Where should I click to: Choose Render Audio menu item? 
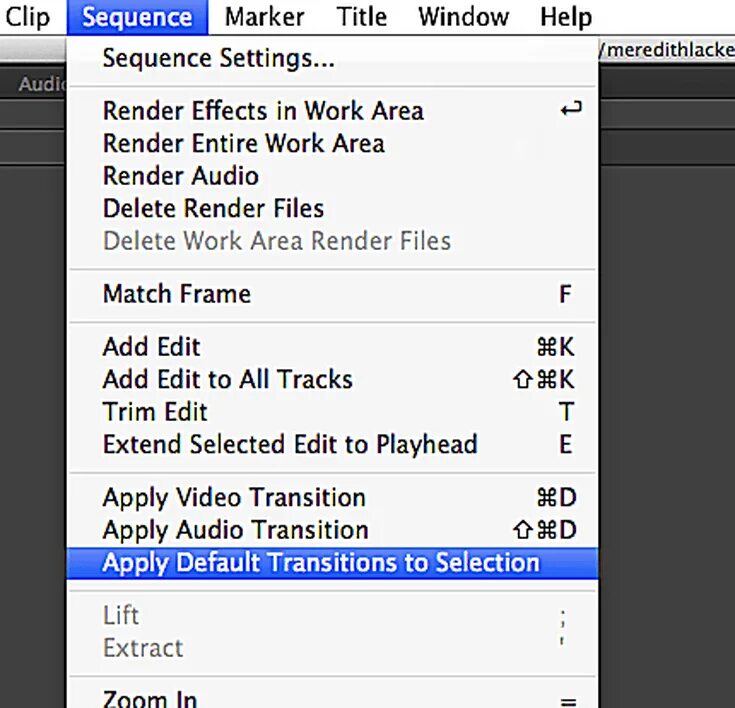[181, 176]
